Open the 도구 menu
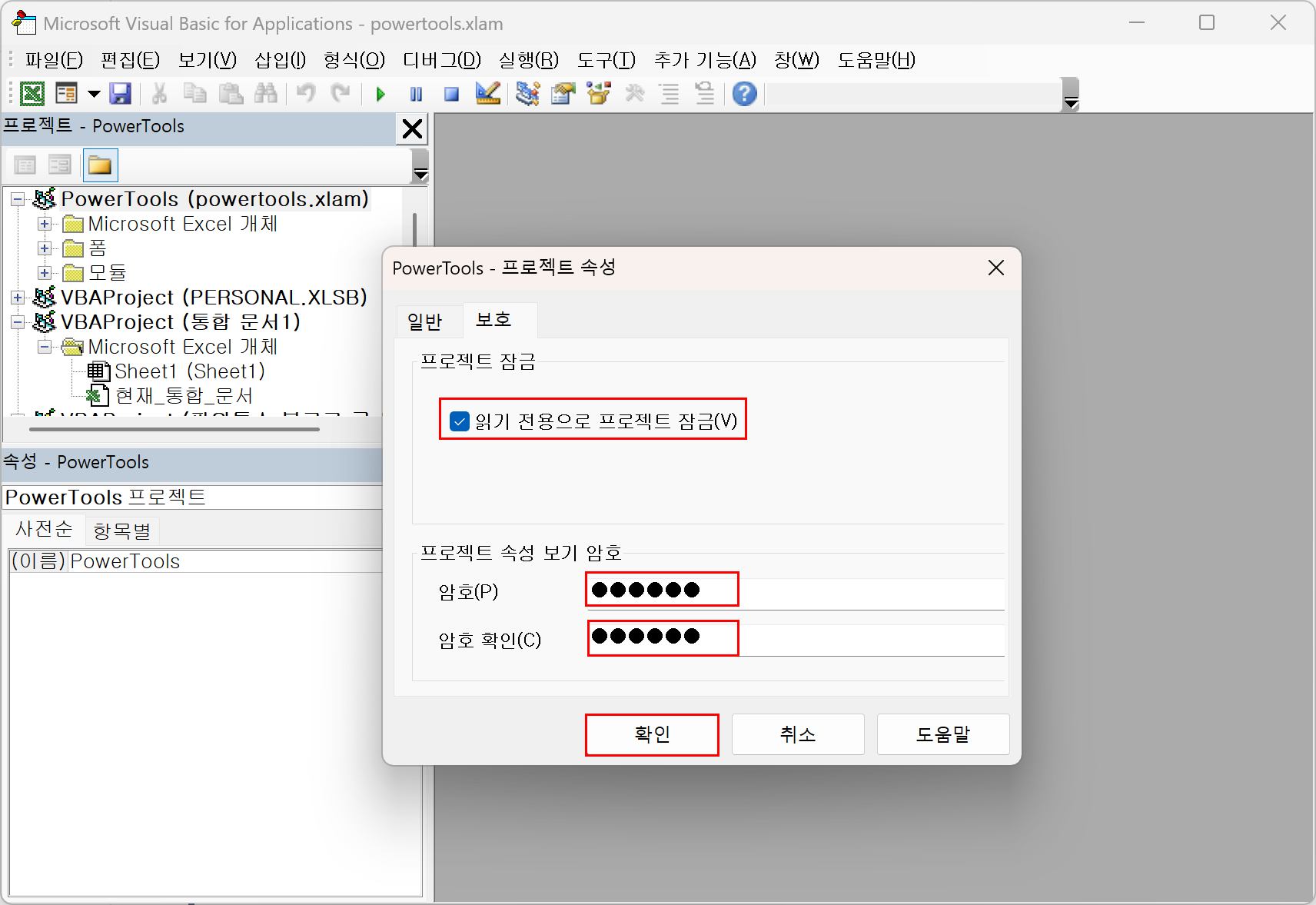The height and width of the screenshot is (905, 1316). point(606,60)
